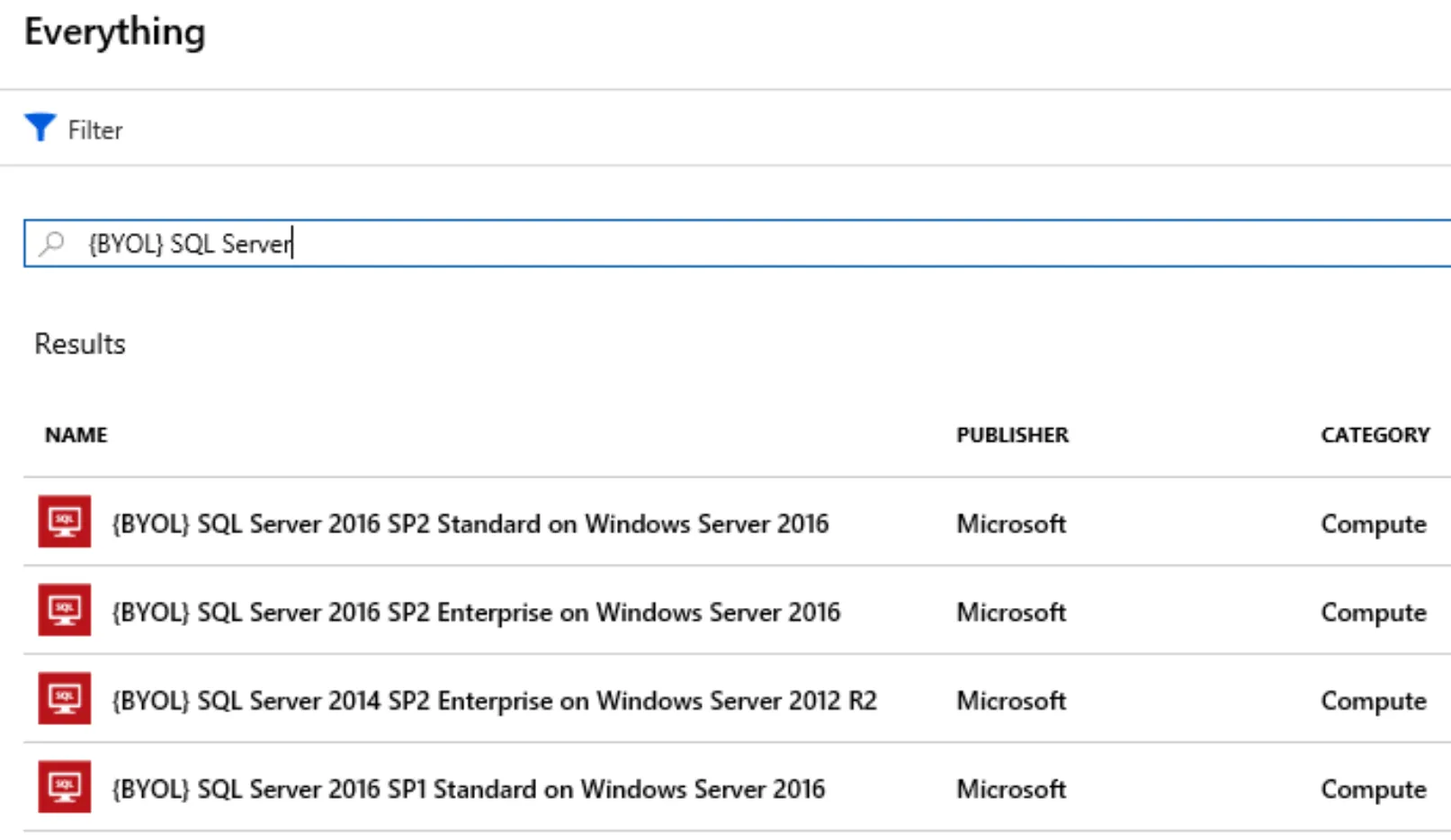Select '{BYOL} SQL Server 2014 SP2 Enterprise on Windows Server 2012 R2'

click(494, 700)
